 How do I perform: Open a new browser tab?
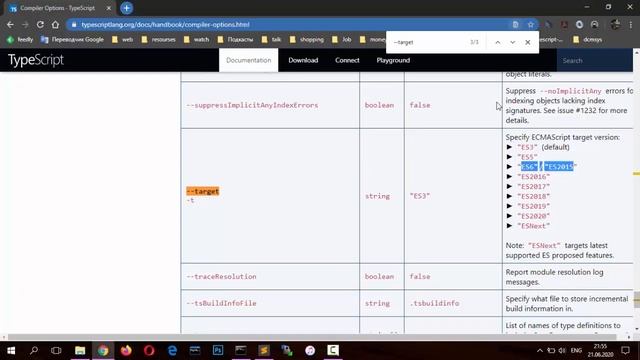(127, 8)
